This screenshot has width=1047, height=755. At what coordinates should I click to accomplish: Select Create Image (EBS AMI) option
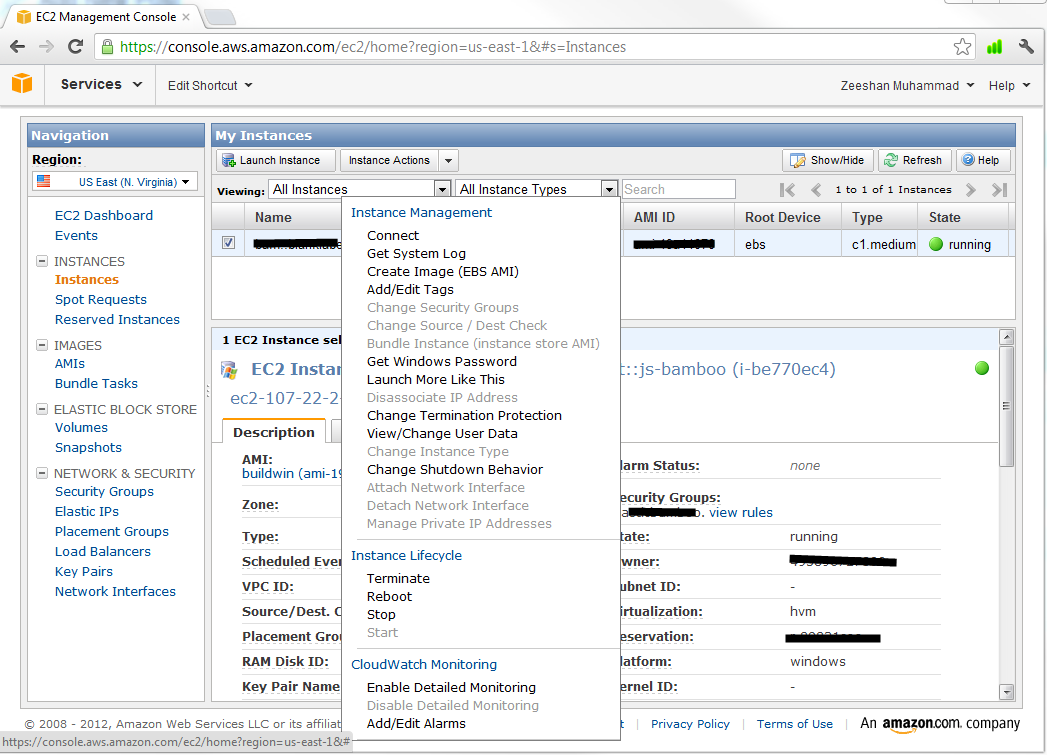pyautogui.click(x=442, y=271)
